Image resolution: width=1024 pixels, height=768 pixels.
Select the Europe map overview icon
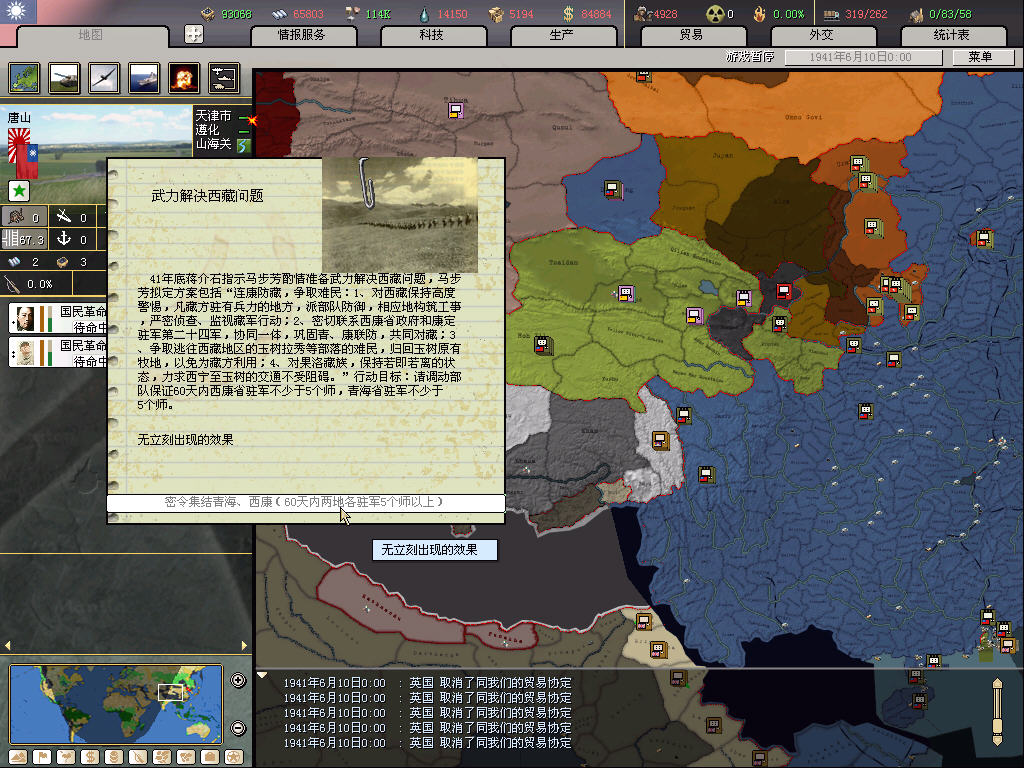(25, 77)
